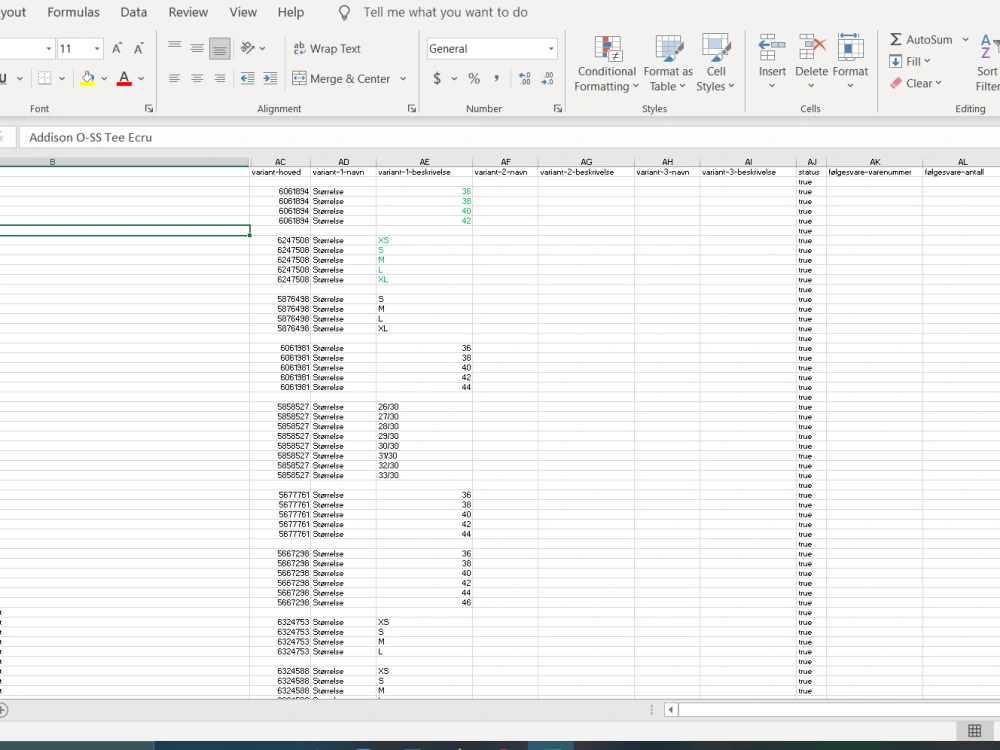Select column AE by its header
The image size is (1000, 750).
pos(424,161)
